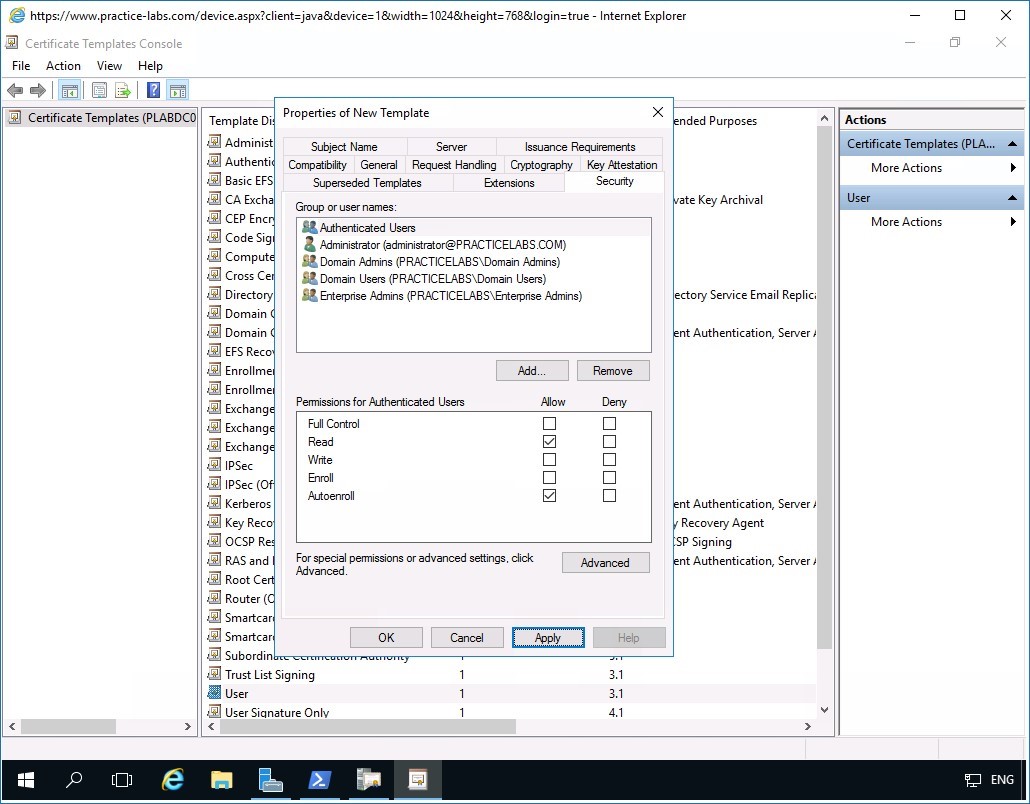This screenshot has width=1030, height=804.
Task: Click the Domain Admins group icon
Action: click(309, 261)
